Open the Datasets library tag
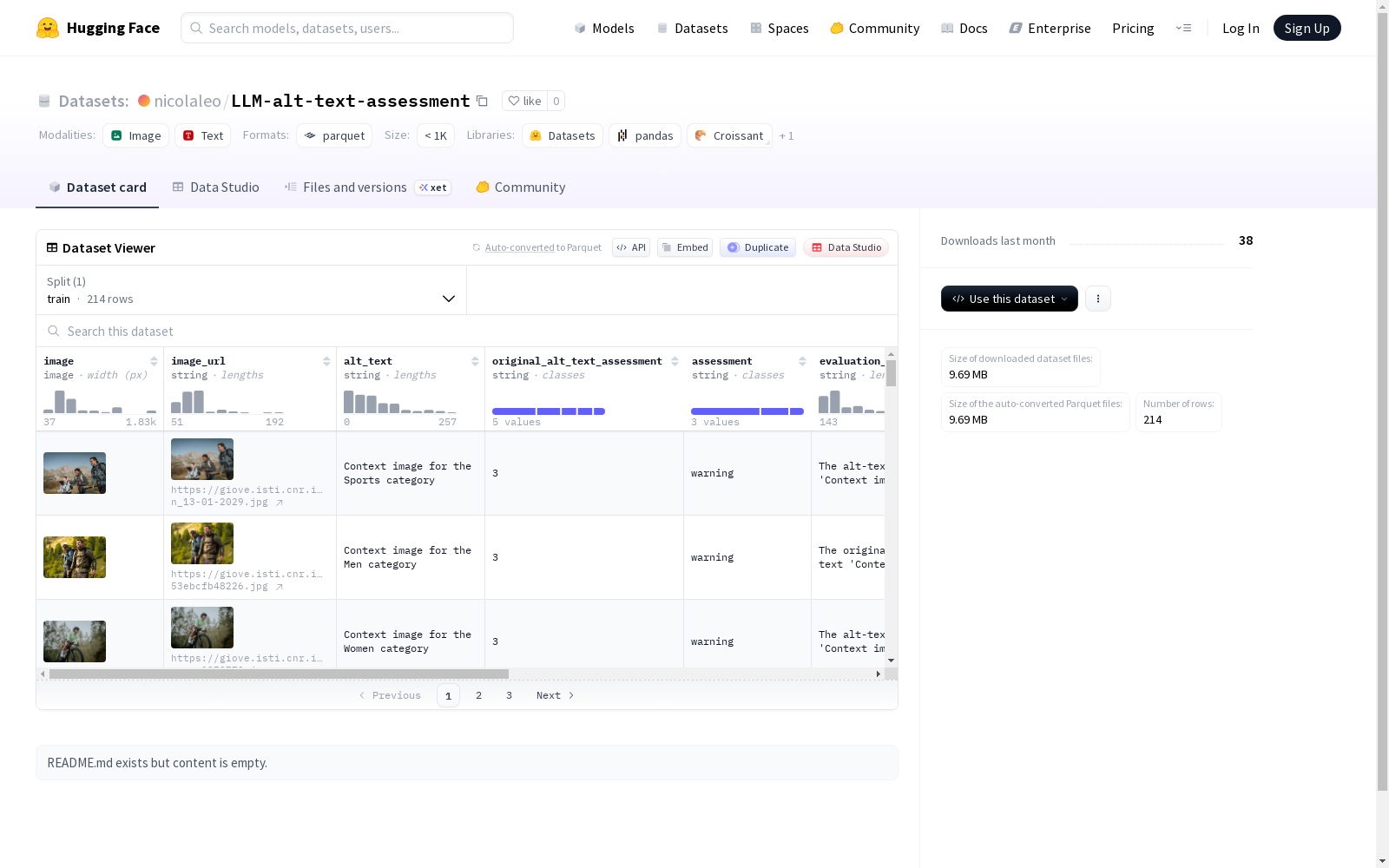1389x868 pixels. click(x=563, y=135)
